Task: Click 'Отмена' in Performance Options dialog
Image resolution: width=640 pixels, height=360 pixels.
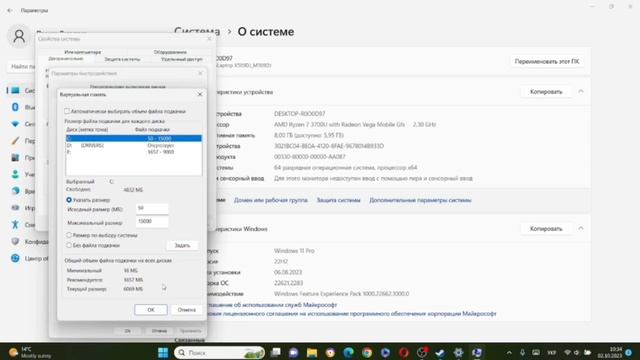Action: (159, 331)
